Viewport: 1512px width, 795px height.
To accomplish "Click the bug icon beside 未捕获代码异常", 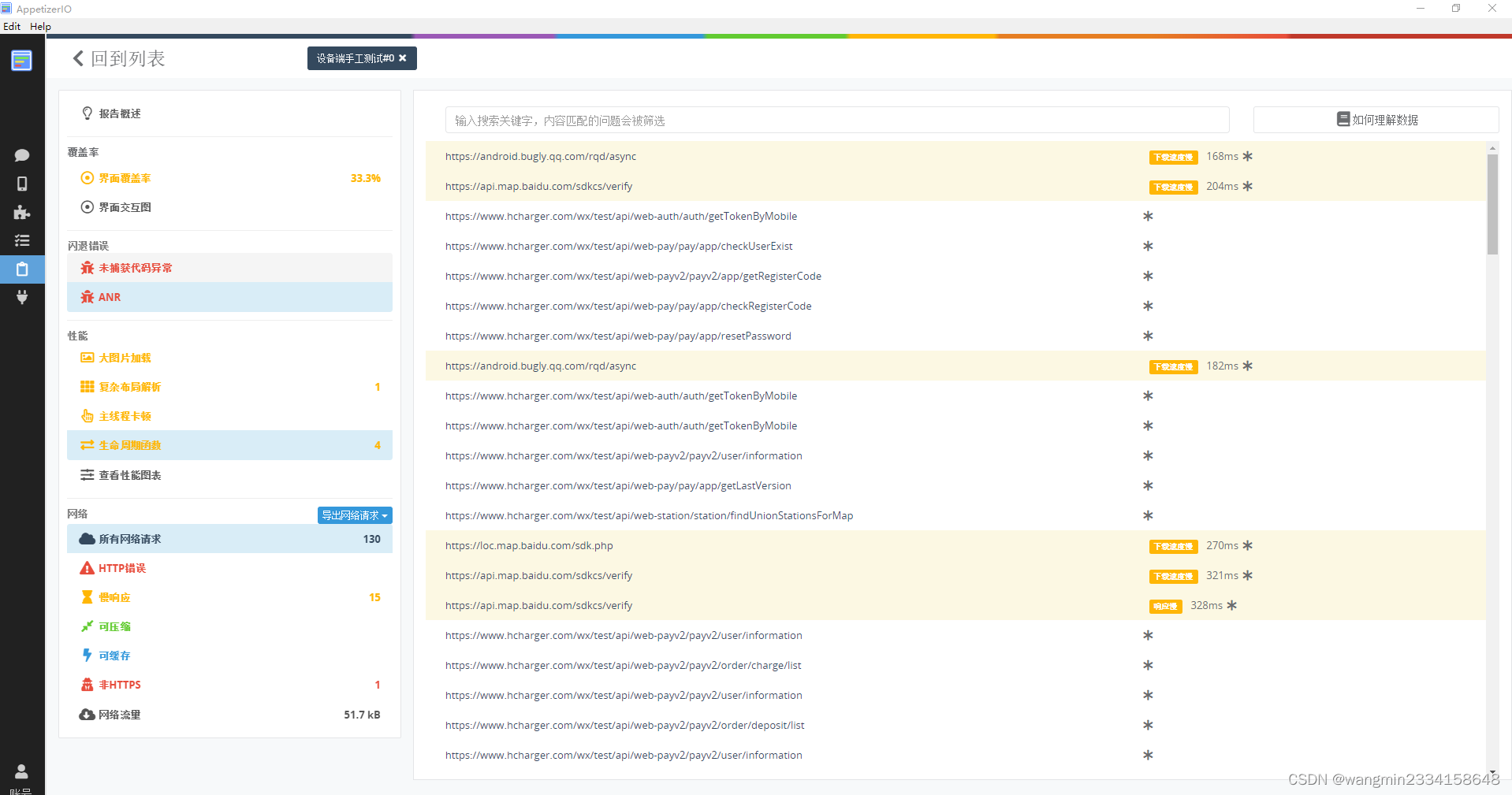I will (x=88, y=268).
